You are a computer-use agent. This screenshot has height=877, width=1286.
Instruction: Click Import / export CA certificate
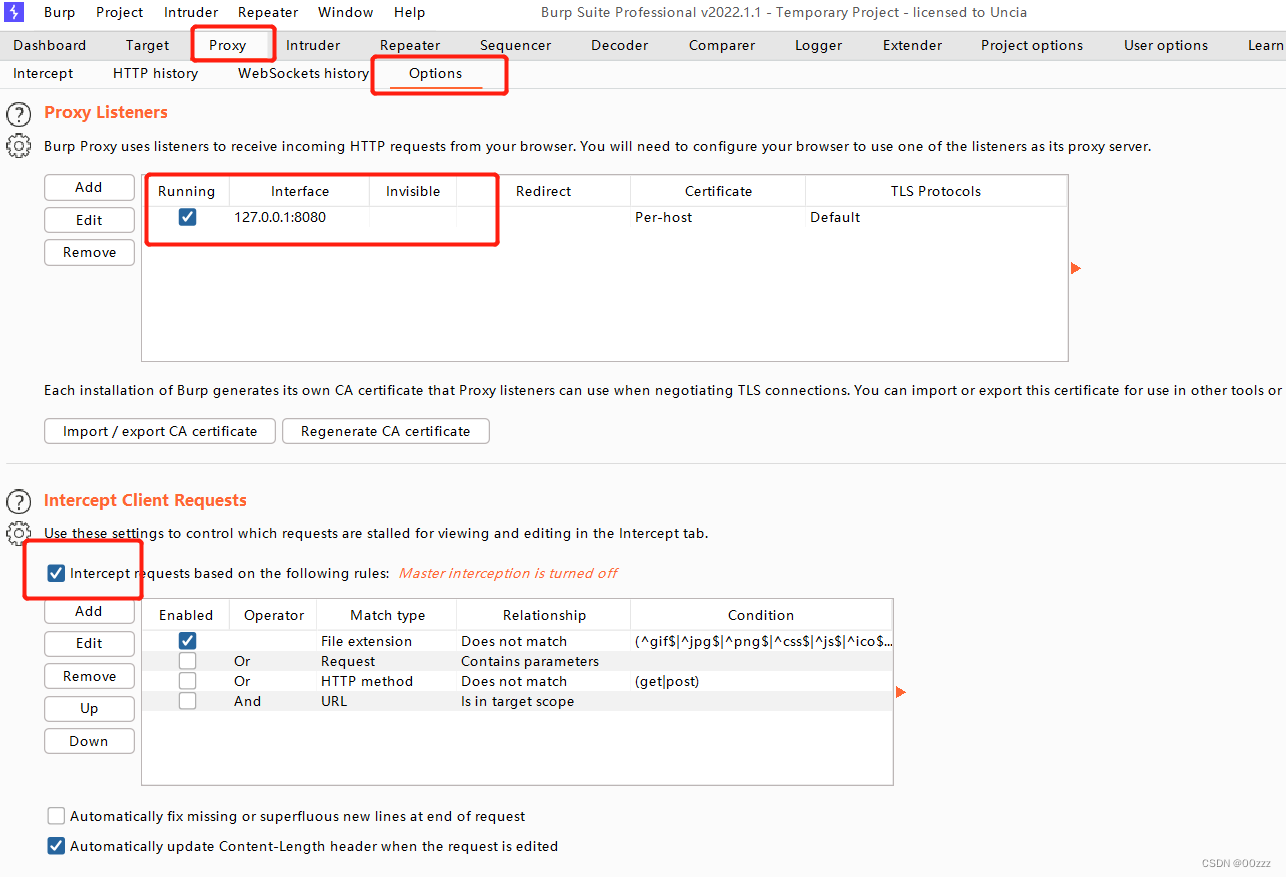click(160, 431)
